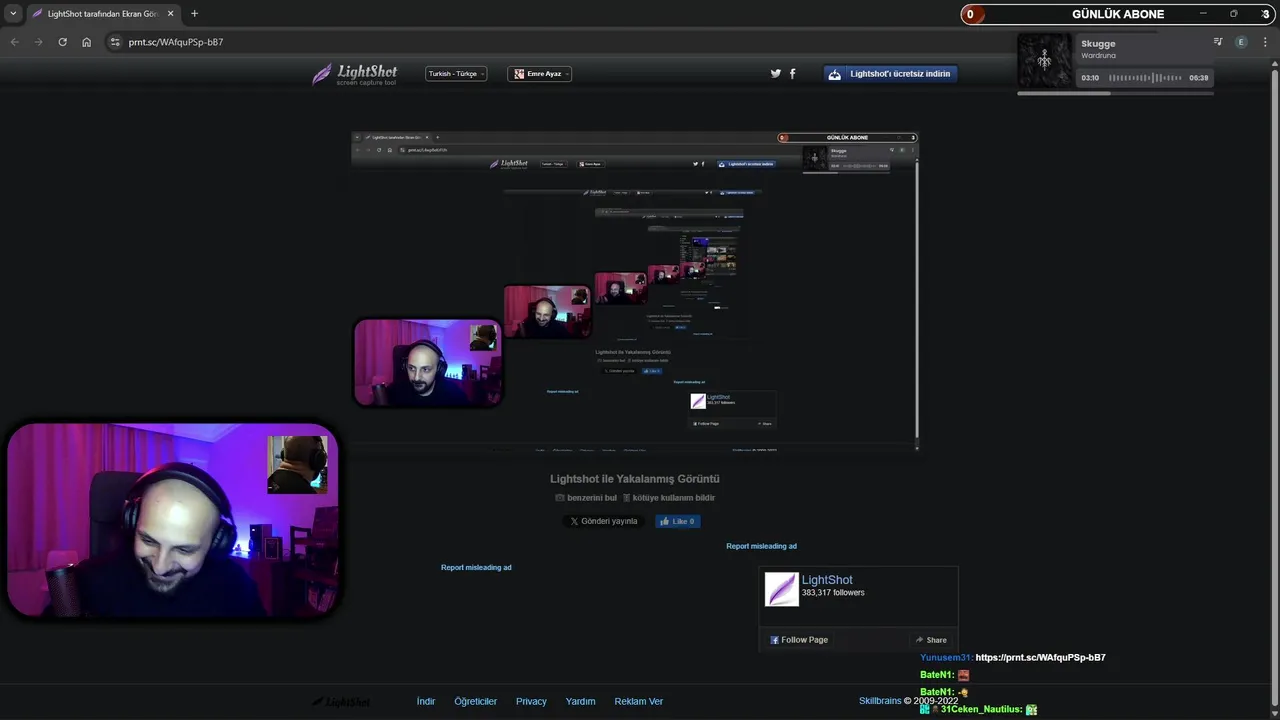
Task: Open the Reklam Ver footer link
Action: tap(638, 701)
